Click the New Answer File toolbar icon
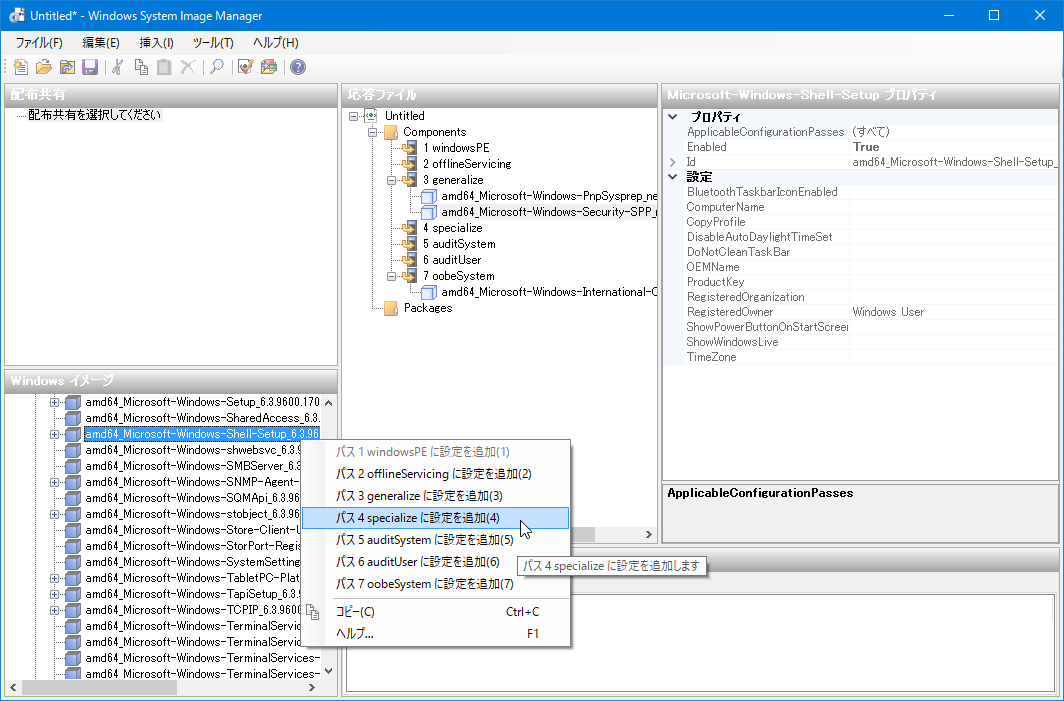The image size is (1064, 701). click(20, 67)
